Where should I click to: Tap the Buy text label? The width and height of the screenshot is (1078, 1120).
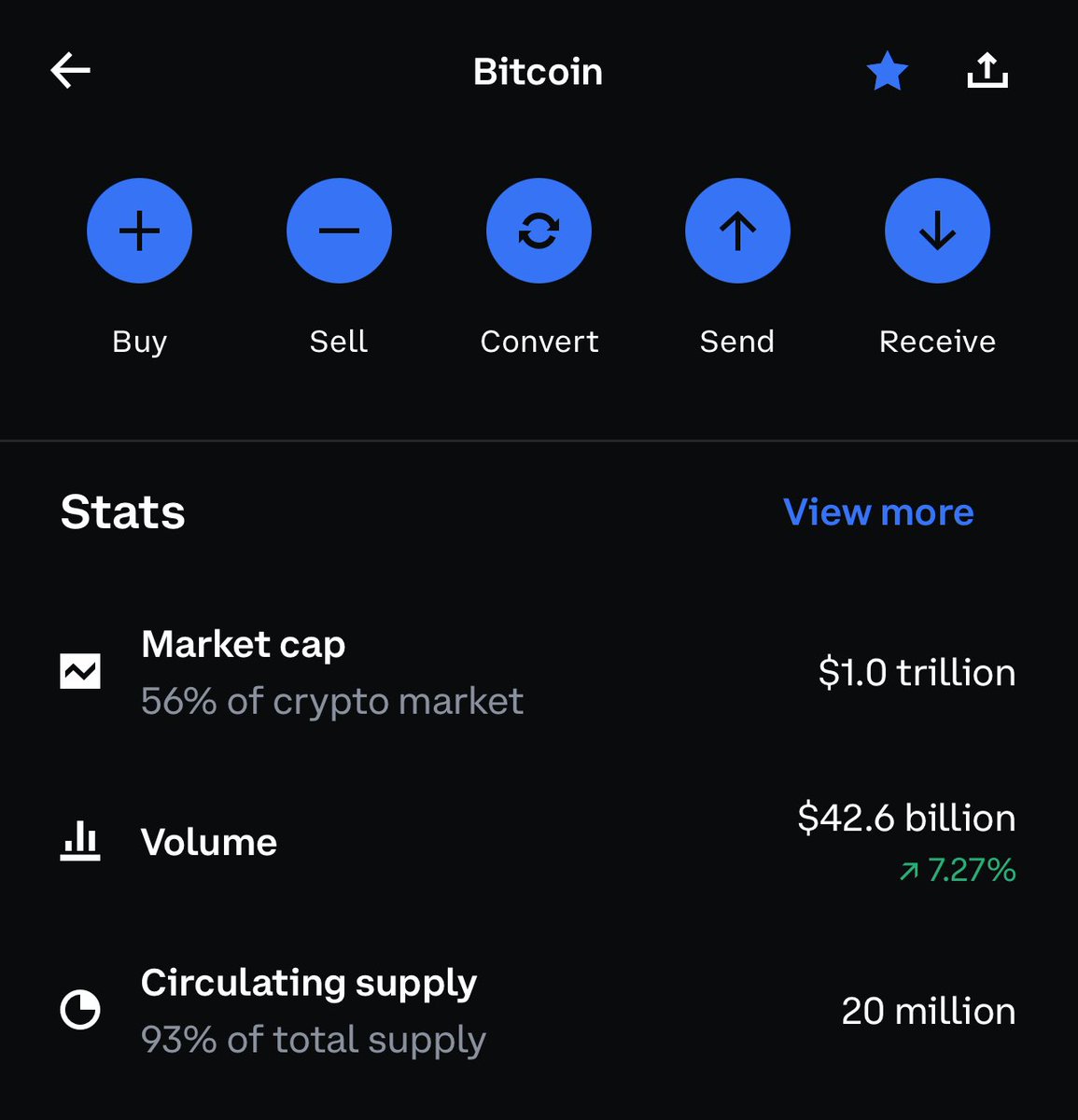point(139,342)
